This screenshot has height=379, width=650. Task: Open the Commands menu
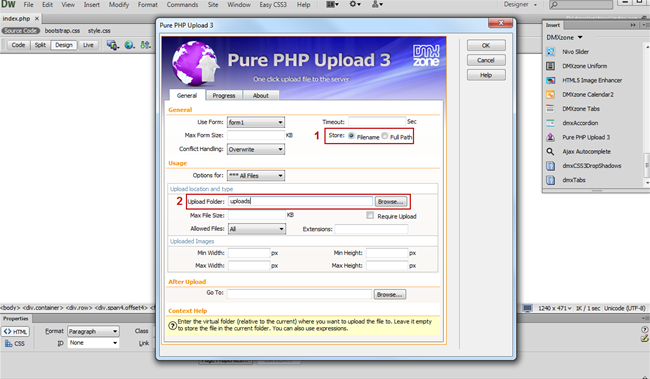coord(182,5)
